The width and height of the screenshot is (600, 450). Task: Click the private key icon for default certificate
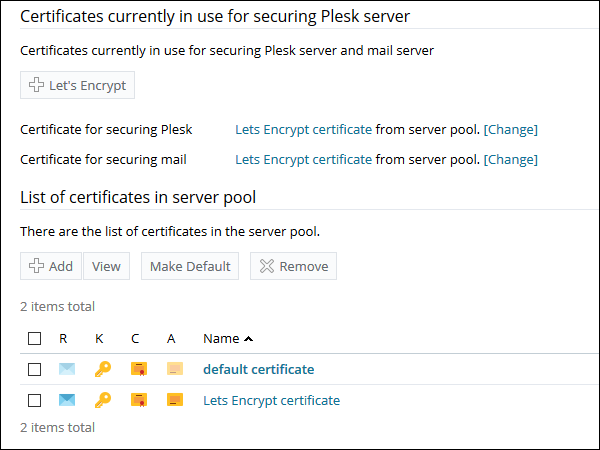click(x=103, y=369)
